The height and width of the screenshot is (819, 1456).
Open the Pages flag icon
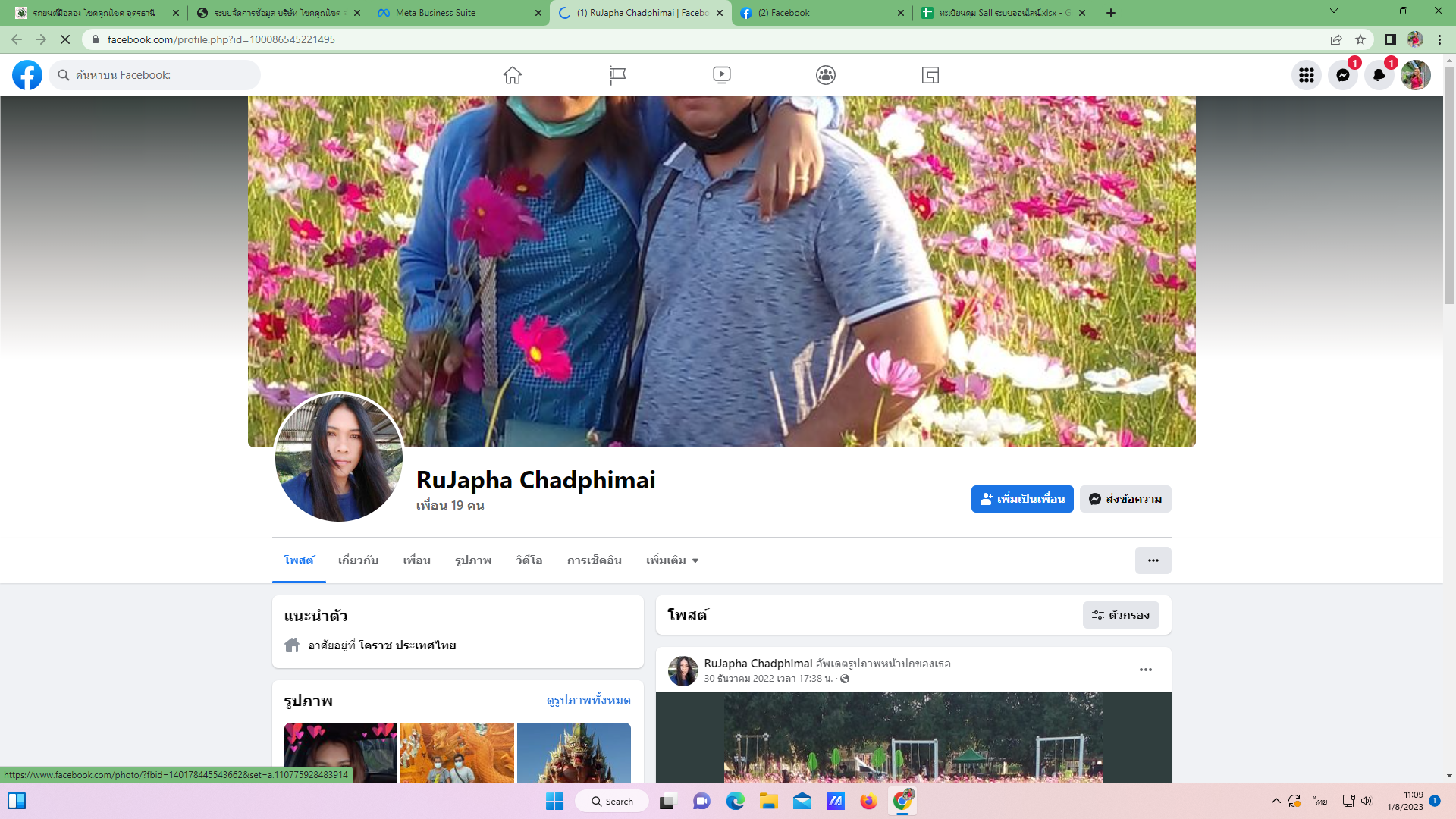click(617, 75)
